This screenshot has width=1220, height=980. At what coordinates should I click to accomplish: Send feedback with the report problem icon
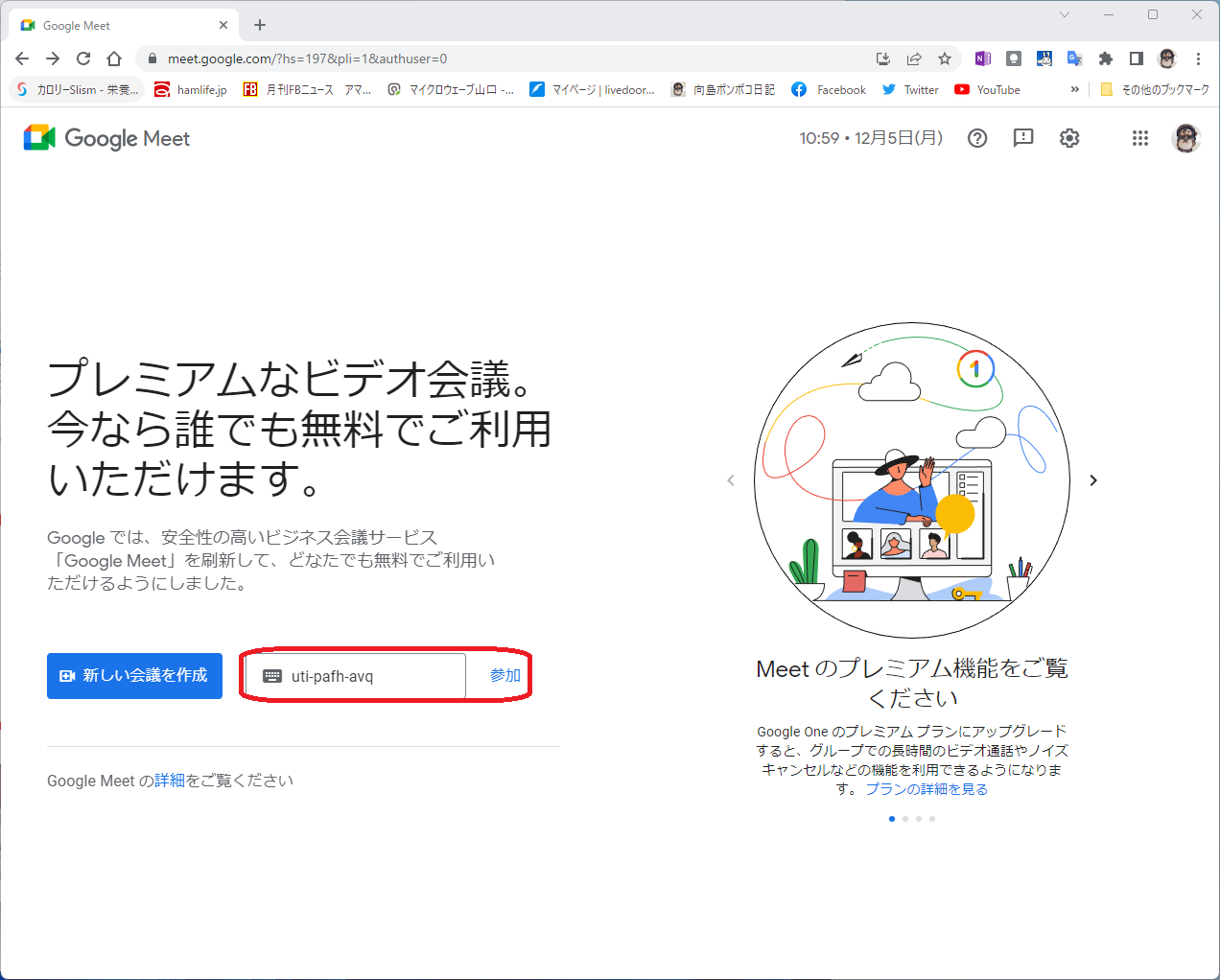[1023, 138]
